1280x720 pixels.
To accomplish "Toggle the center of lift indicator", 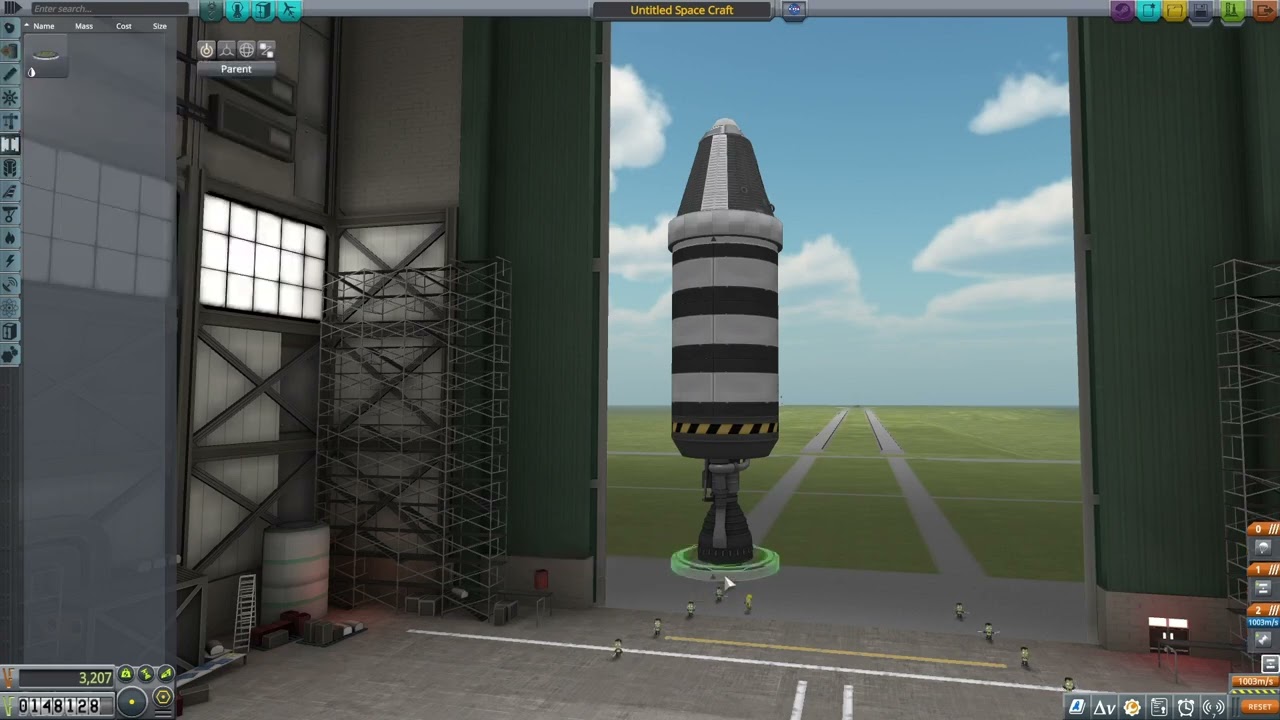I will click(166, 675).
